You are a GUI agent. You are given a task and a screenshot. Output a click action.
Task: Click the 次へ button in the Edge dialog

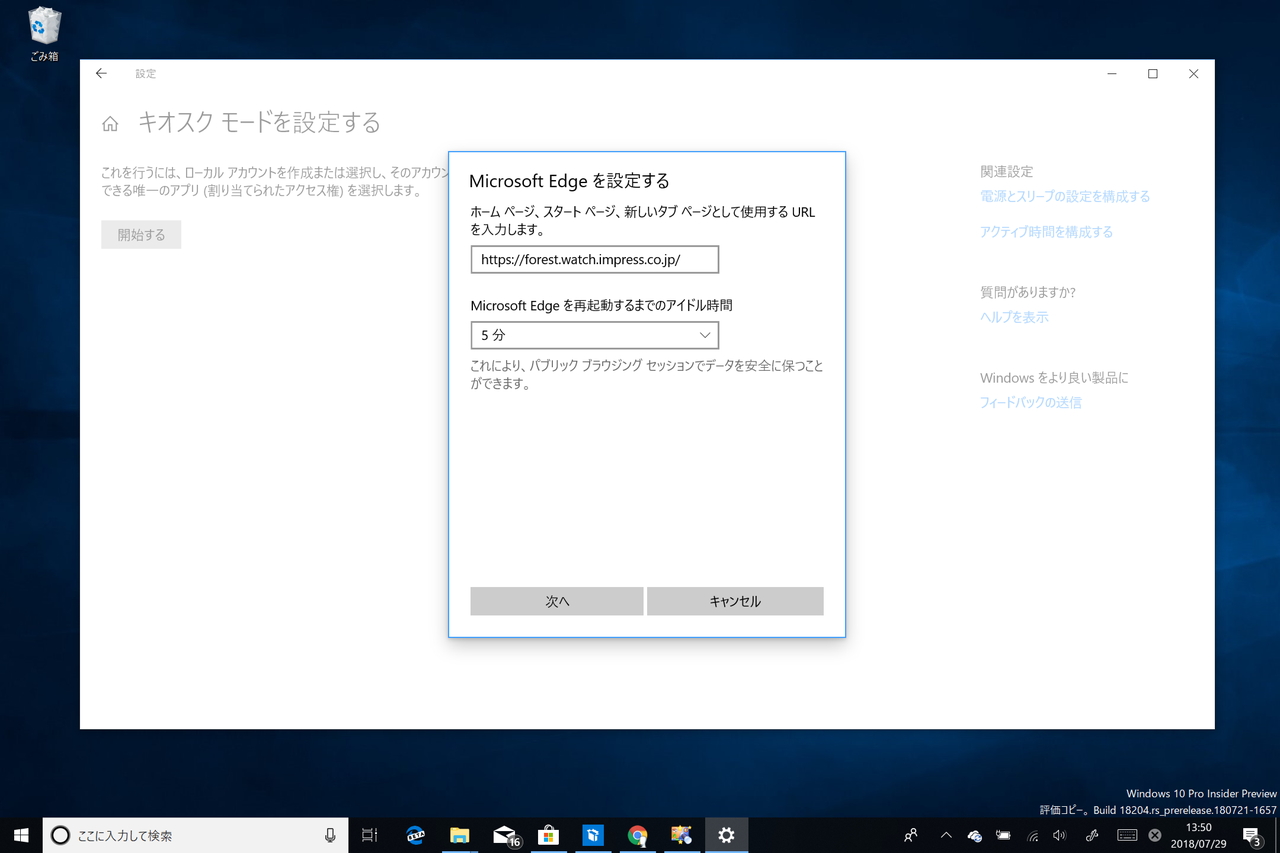coord(557,600)
